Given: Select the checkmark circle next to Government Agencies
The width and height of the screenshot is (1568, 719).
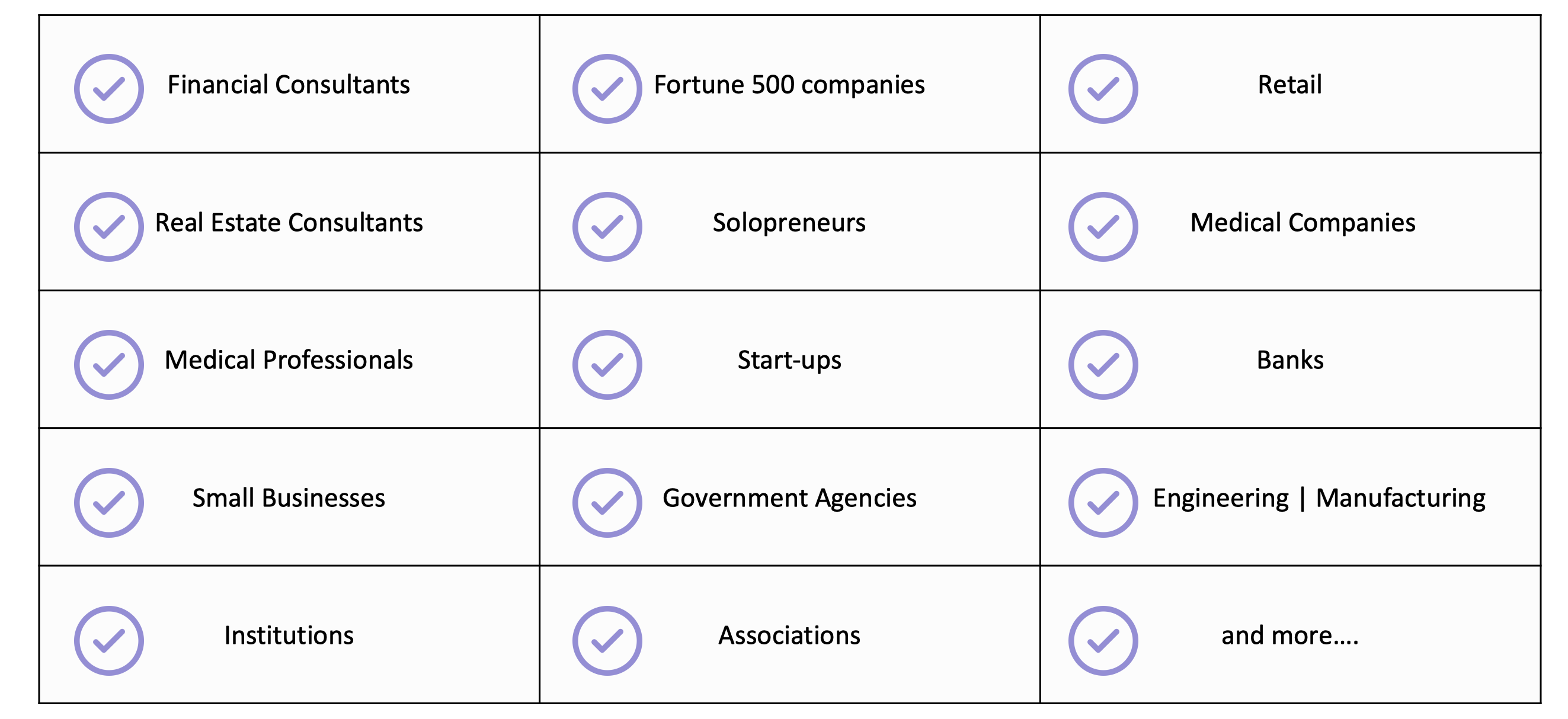Looking at the screenshot, I should [x=607, y=502].
